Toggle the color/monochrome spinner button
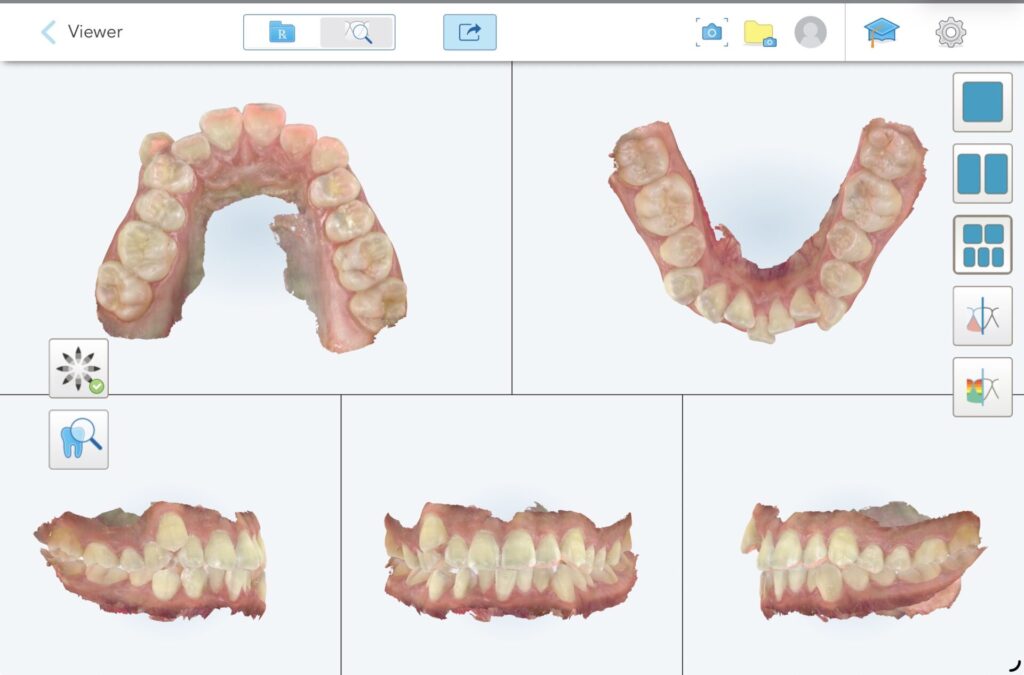 click(78, 368)
